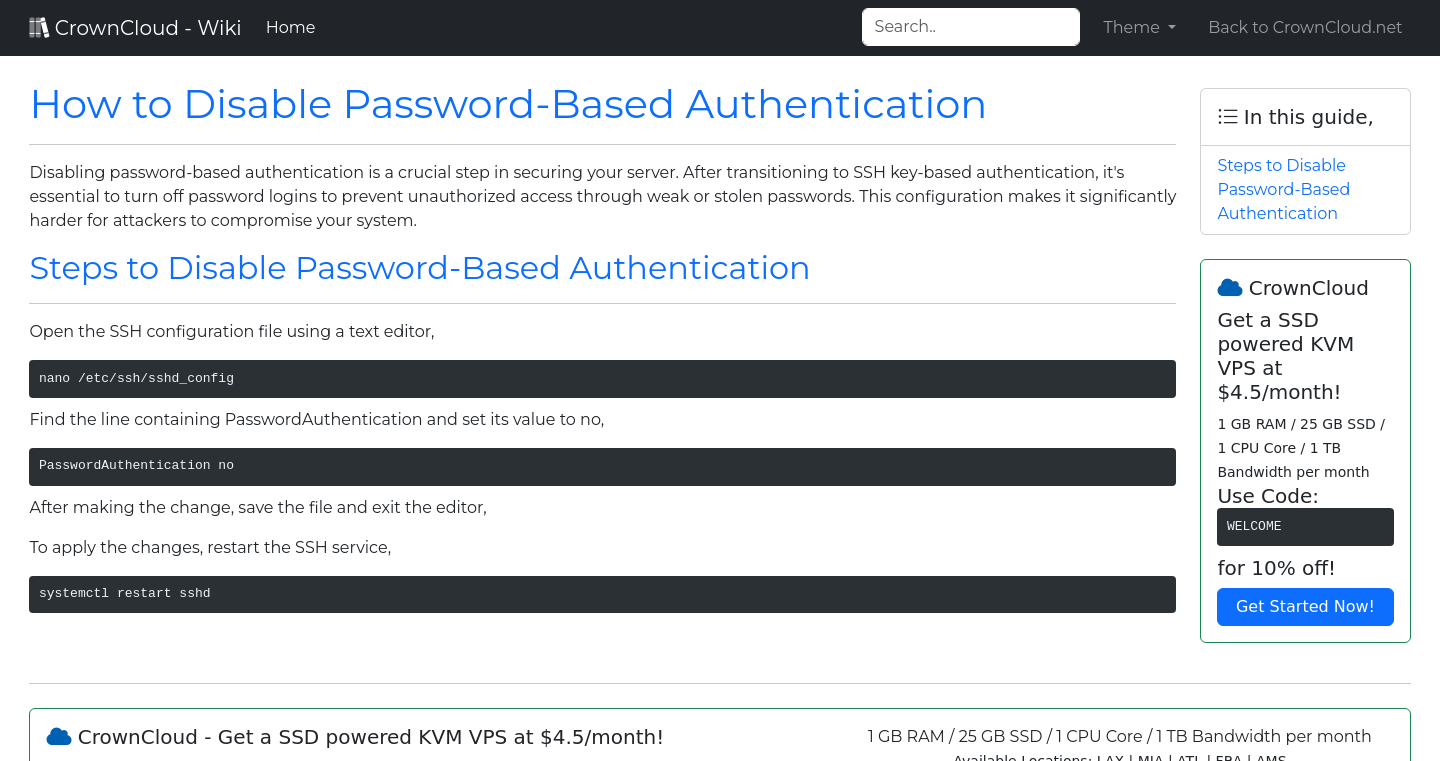Viewport: 1440px width, 761px height.
Task: Select the PasswordAuthentication no code block
Action: 602,466
